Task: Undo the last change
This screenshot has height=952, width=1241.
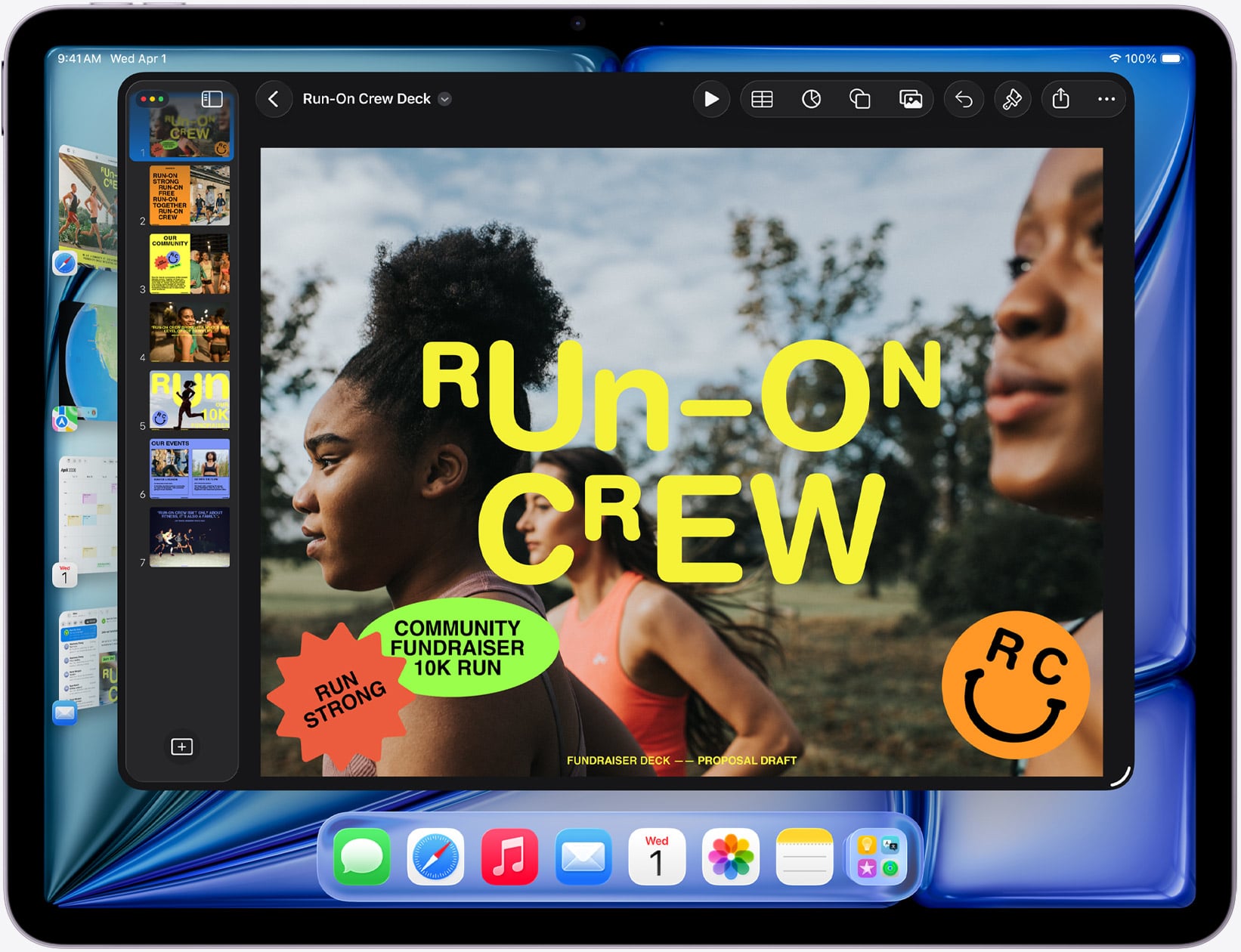Action: point(963,99)
